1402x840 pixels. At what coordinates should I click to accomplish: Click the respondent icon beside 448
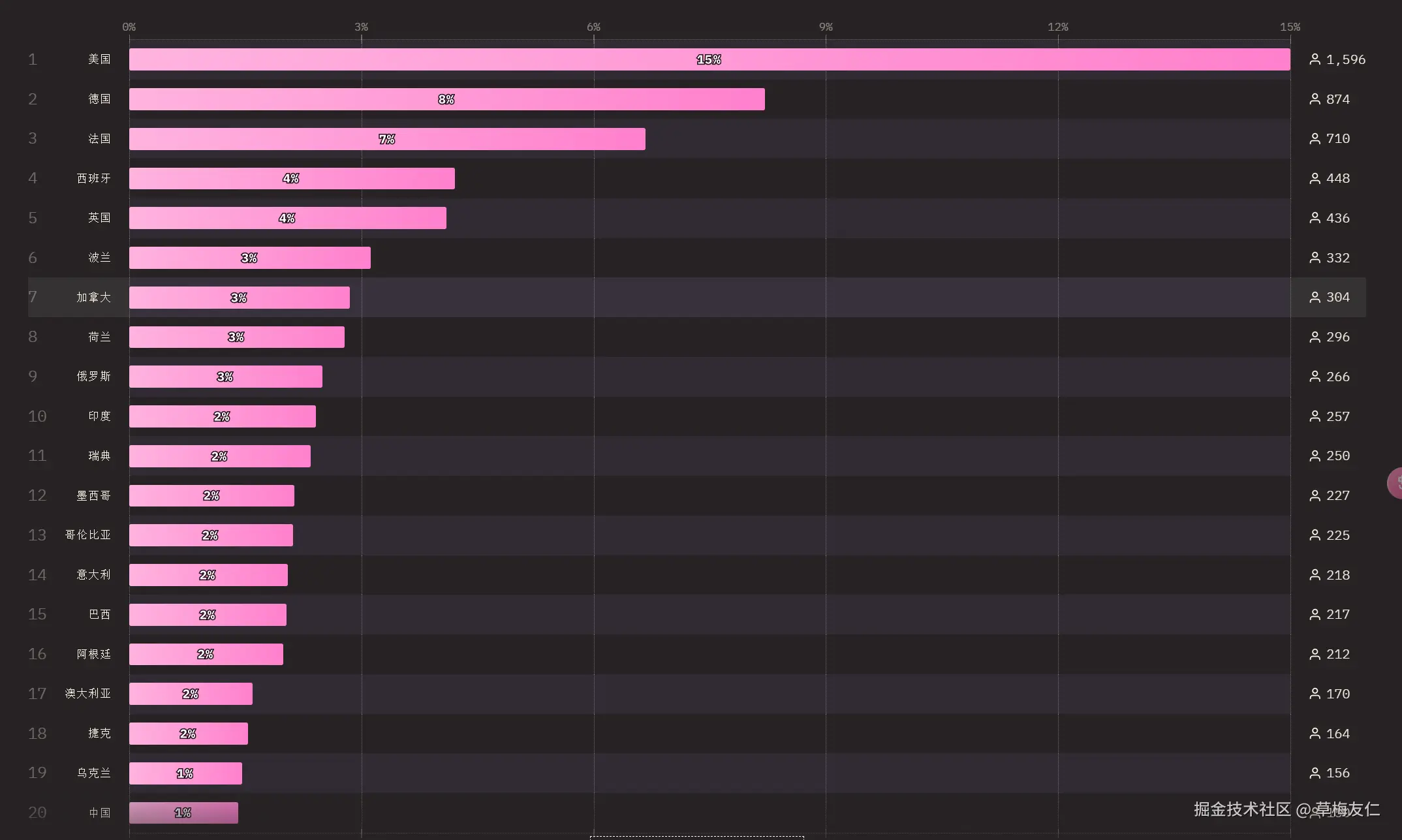[1315, 178]
